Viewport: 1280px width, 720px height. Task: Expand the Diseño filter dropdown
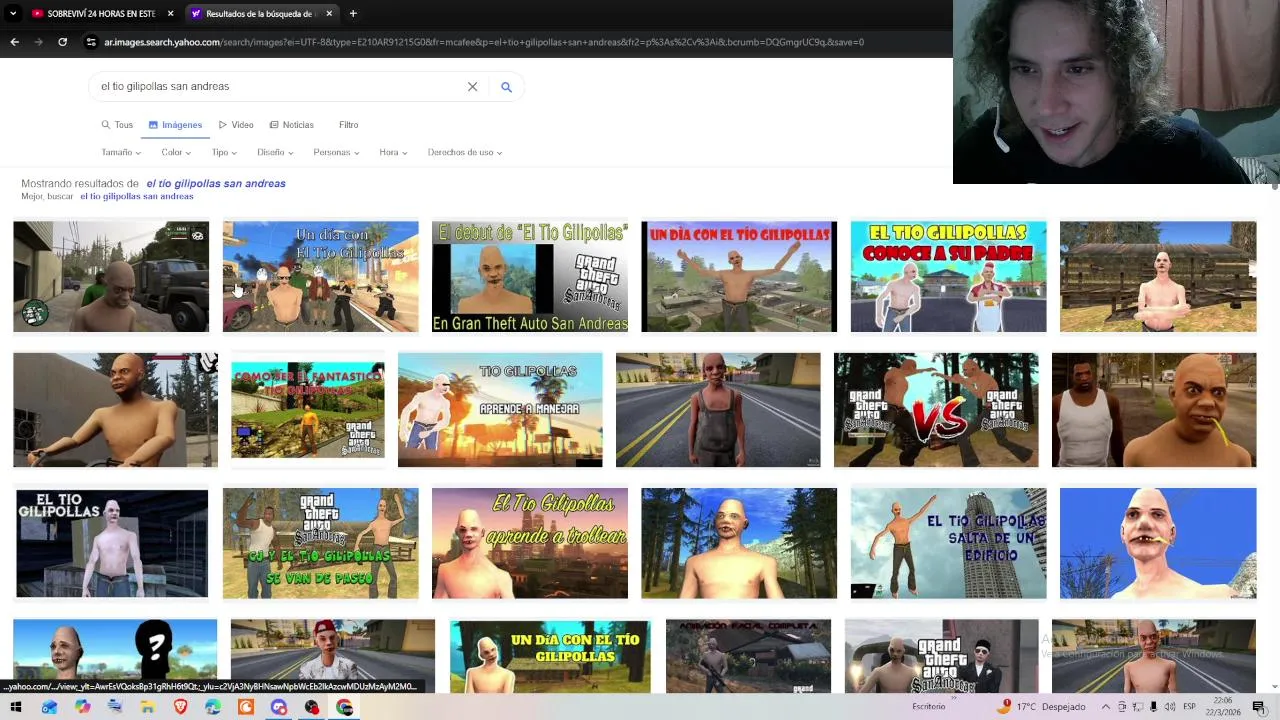[x=275, y=152]
